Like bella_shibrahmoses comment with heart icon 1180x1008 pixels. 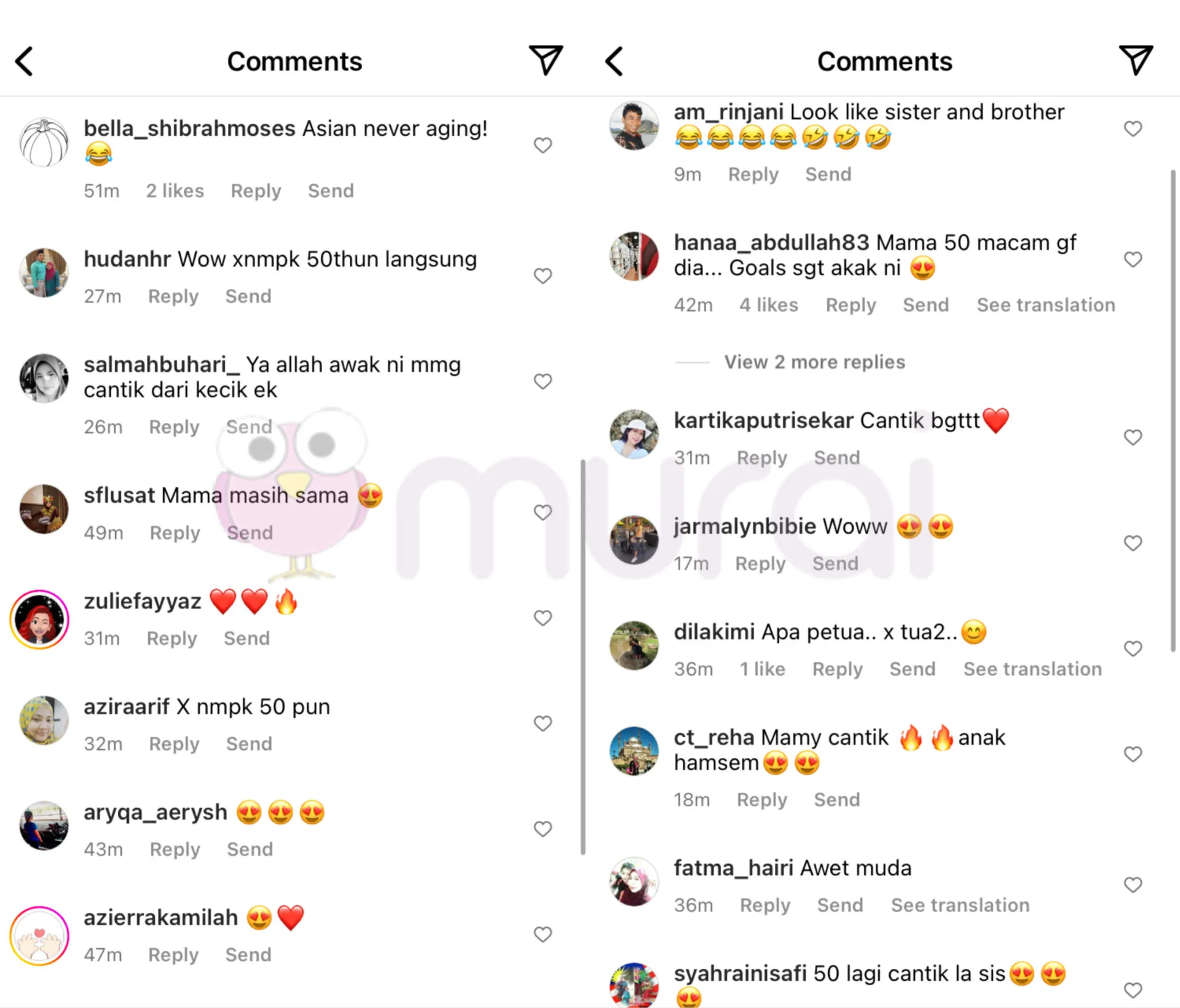[543, 145]
